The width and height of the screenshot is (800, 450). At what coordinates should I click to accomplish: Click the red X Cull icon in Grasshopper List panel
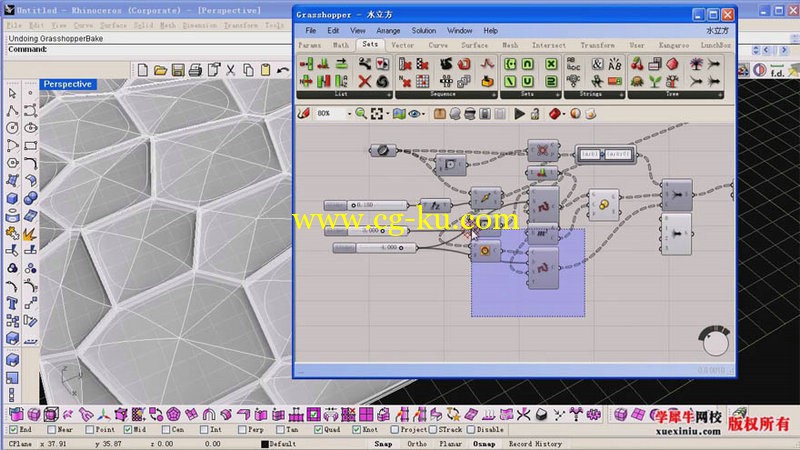364,81
